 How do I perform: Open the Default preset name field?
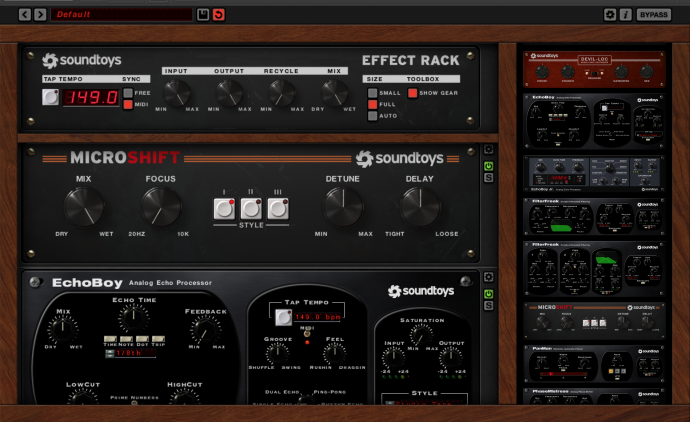(x=121, y=15)
